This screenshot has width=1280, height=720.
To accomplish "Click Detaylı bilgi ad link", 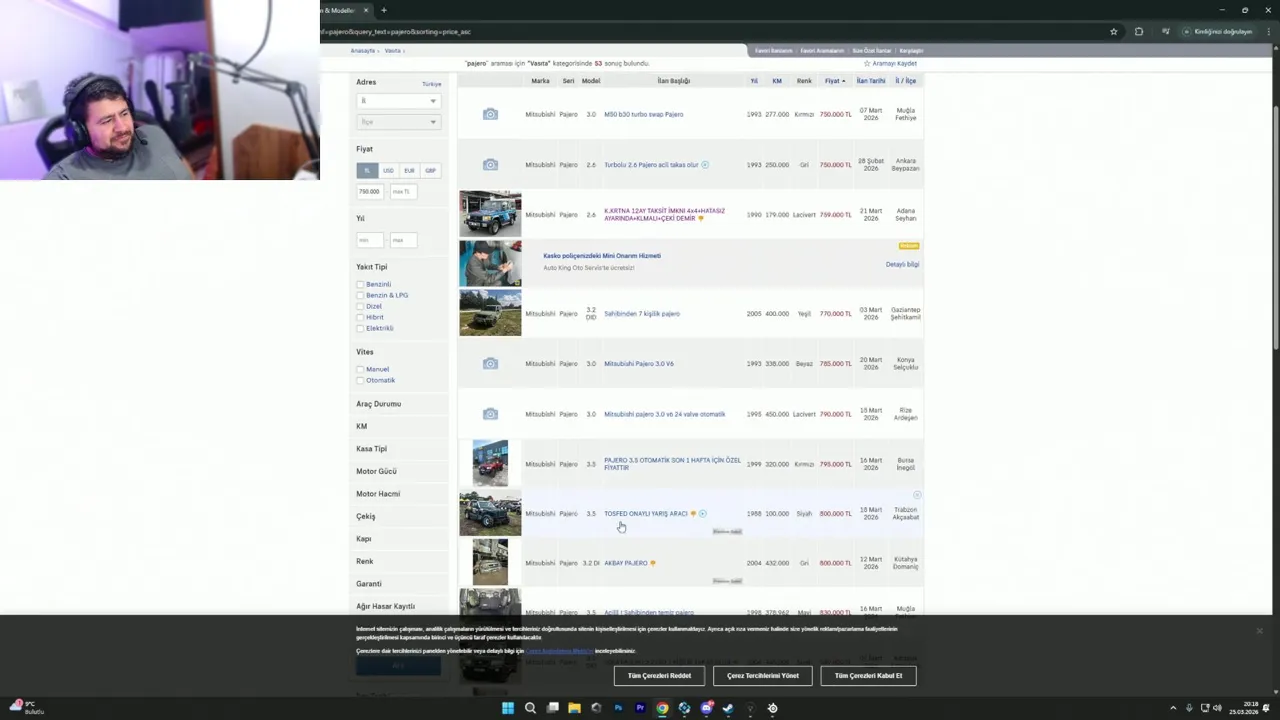I will coord(902,265).
